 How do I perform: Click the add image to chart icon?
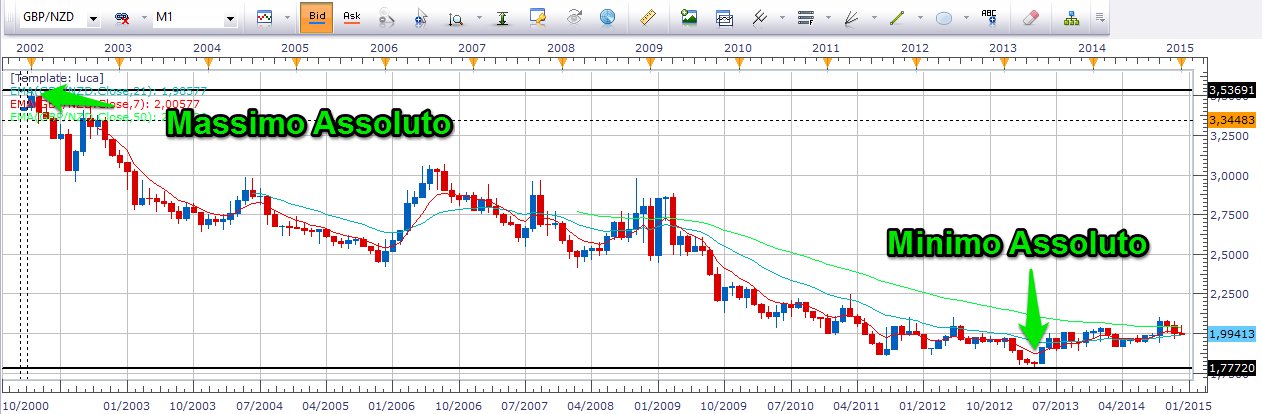click(688, 17)
